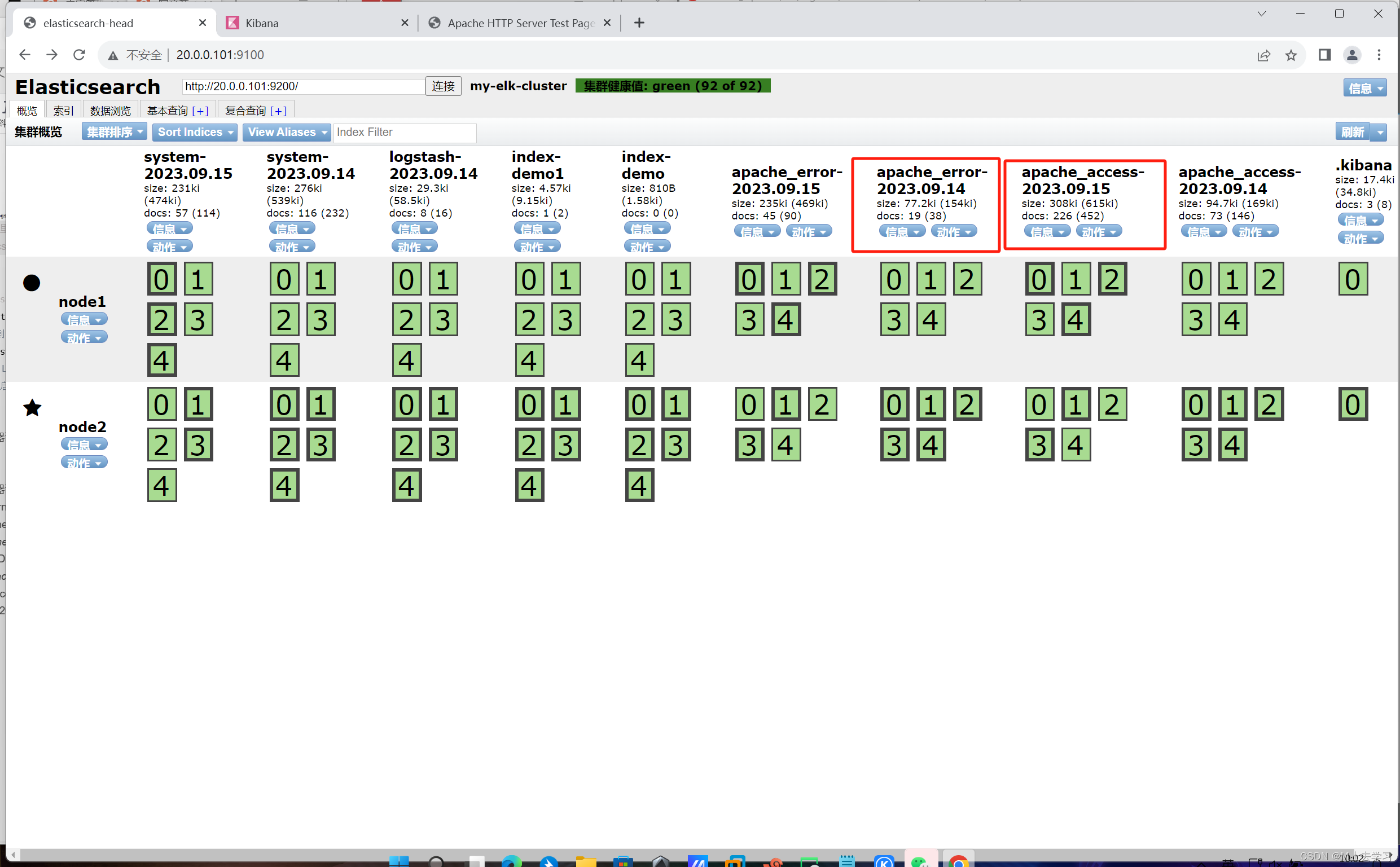The height and width of the screenshot is (867, 1400).
Task: Open 信息 for apache_error-2023.09.14
Action: coord(902,231)
